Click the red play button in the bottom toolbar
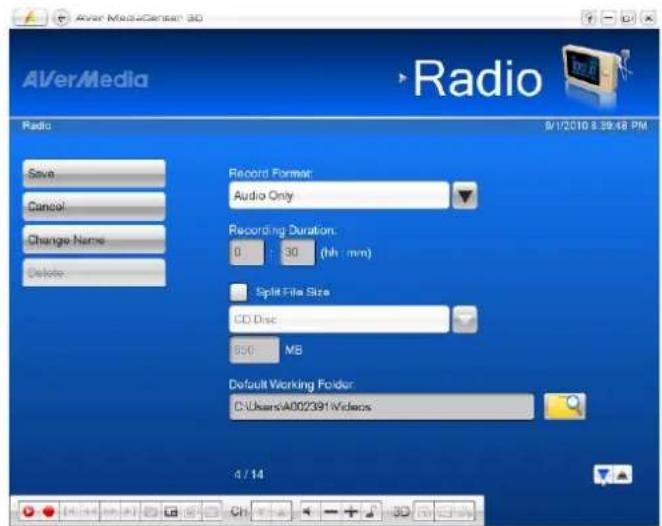 click(29, 512)
